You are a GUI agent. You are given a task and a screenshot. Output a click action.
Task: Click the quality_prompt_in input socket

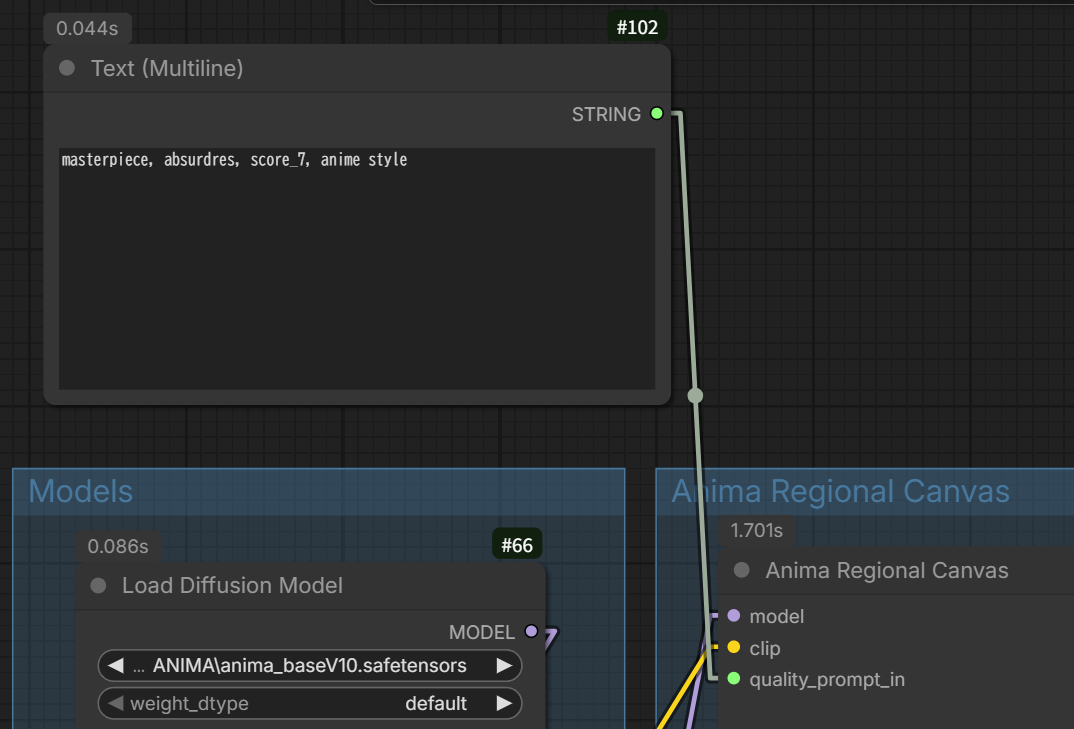tap(734, 678)
